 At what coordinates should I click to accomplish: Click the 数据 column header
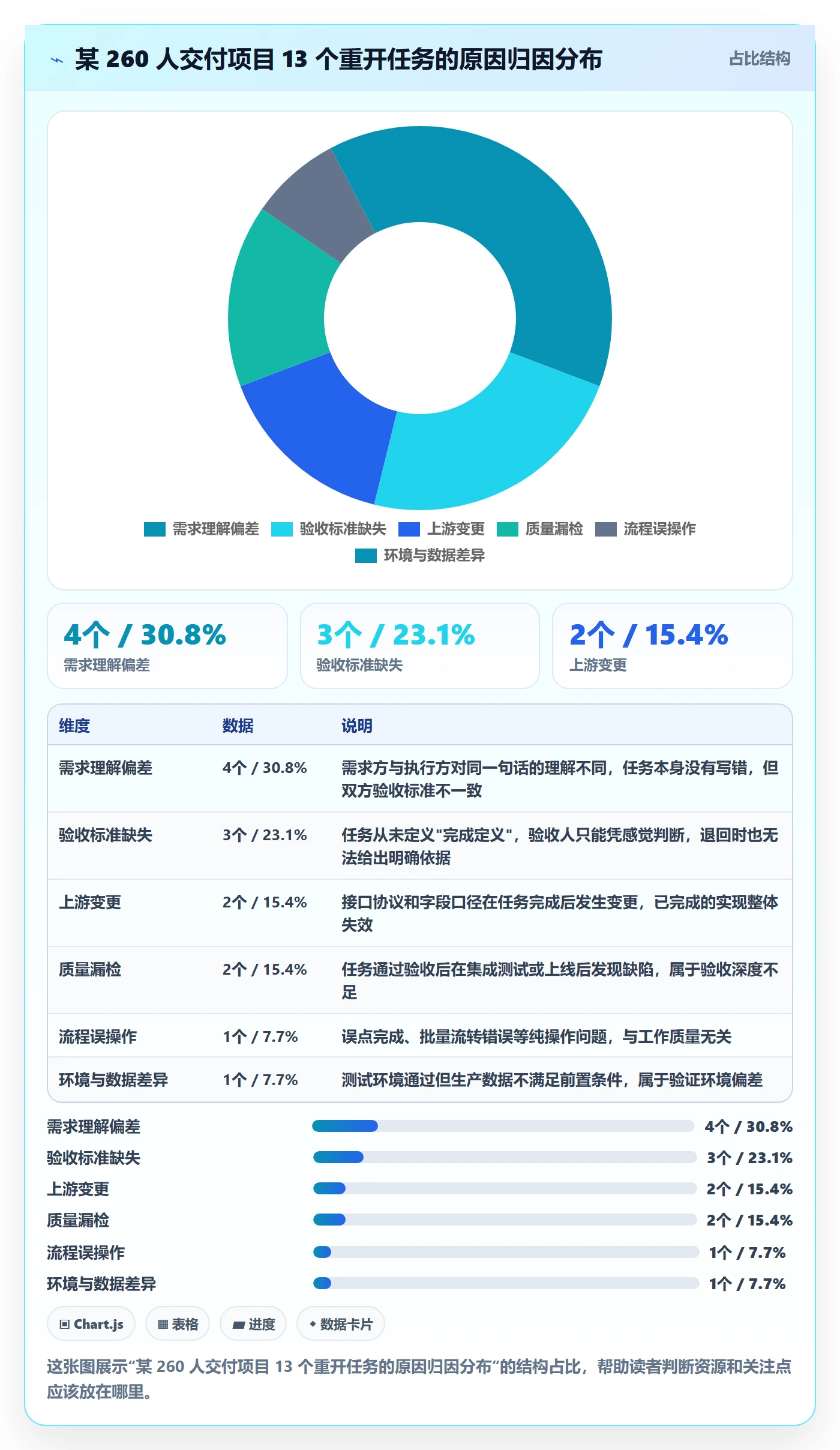tap(238, 726)
